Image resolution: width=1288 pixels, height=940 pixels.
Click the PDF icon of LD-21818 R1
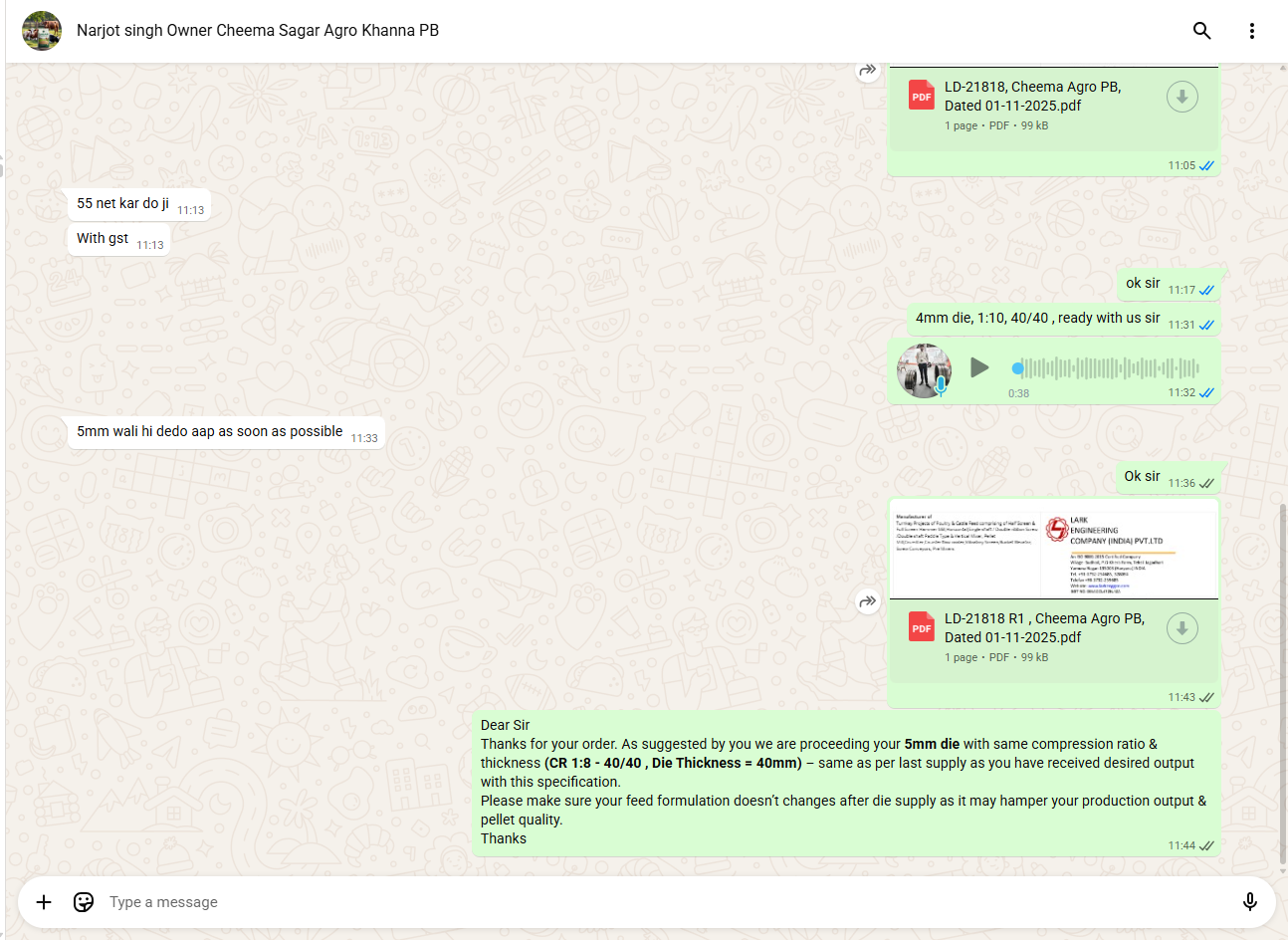point(921,628)
